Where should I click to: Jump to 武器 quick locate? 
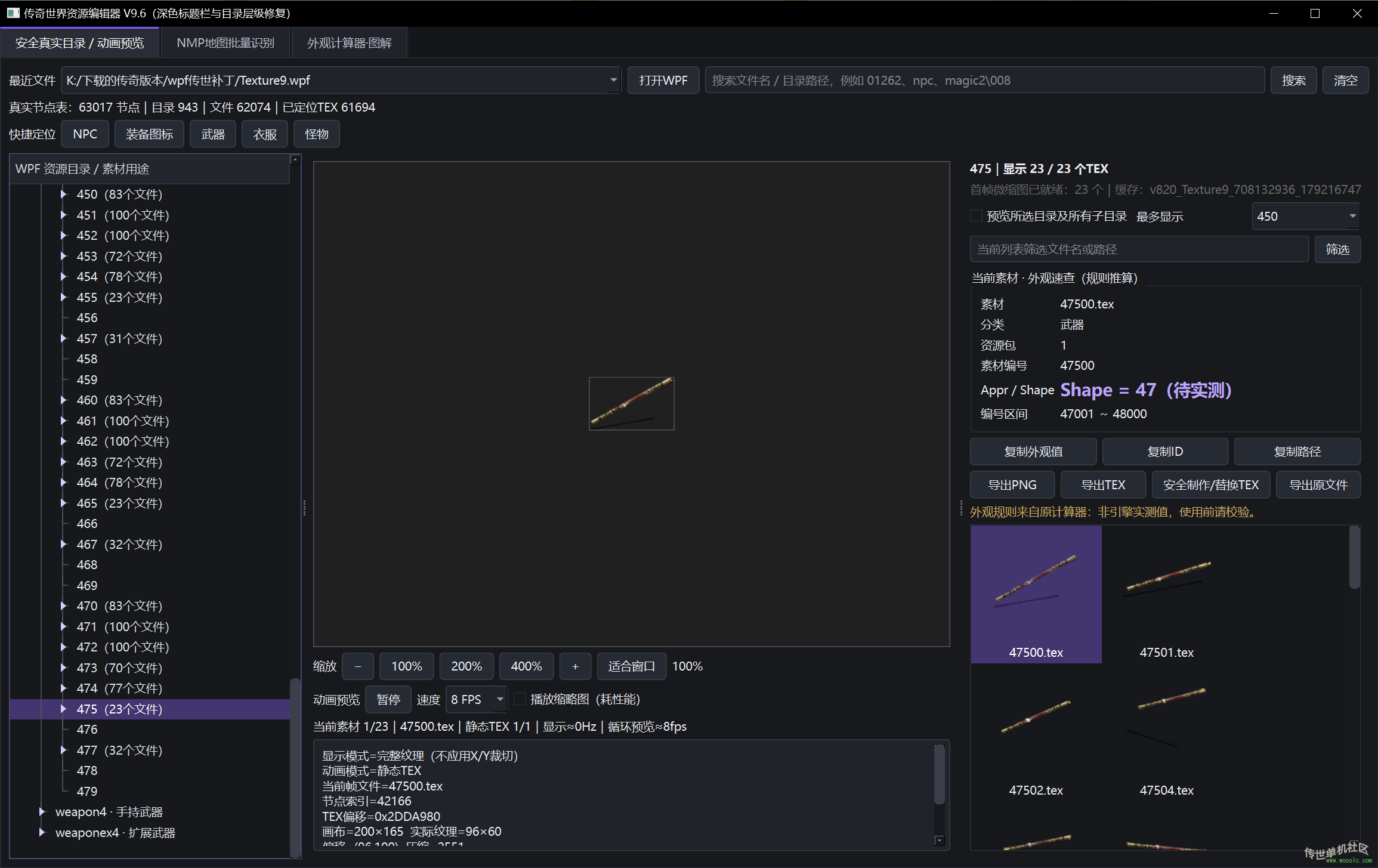click(213, 134)
